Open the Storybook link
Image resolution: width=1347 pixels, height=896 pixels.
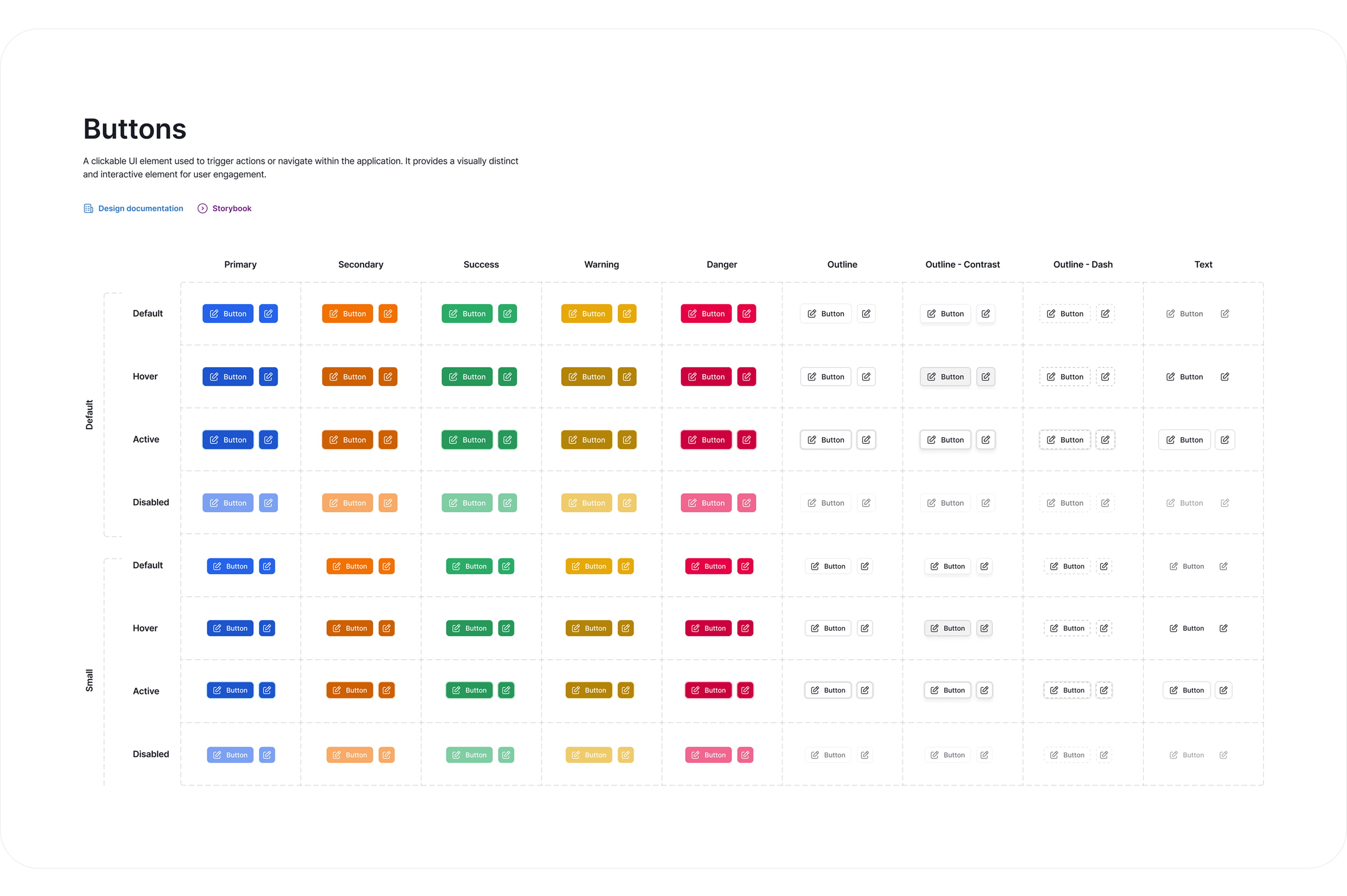[x=231, y=209]
